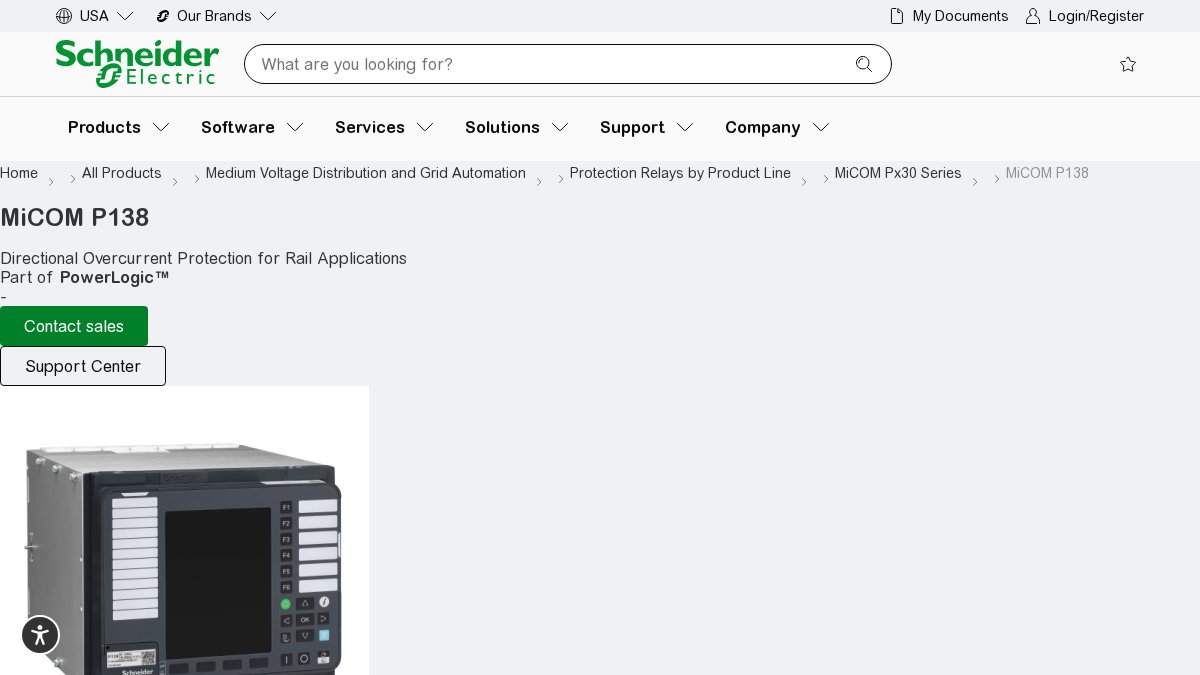
Task: Click the Our Brands link icon
Action: coord(163,16)
